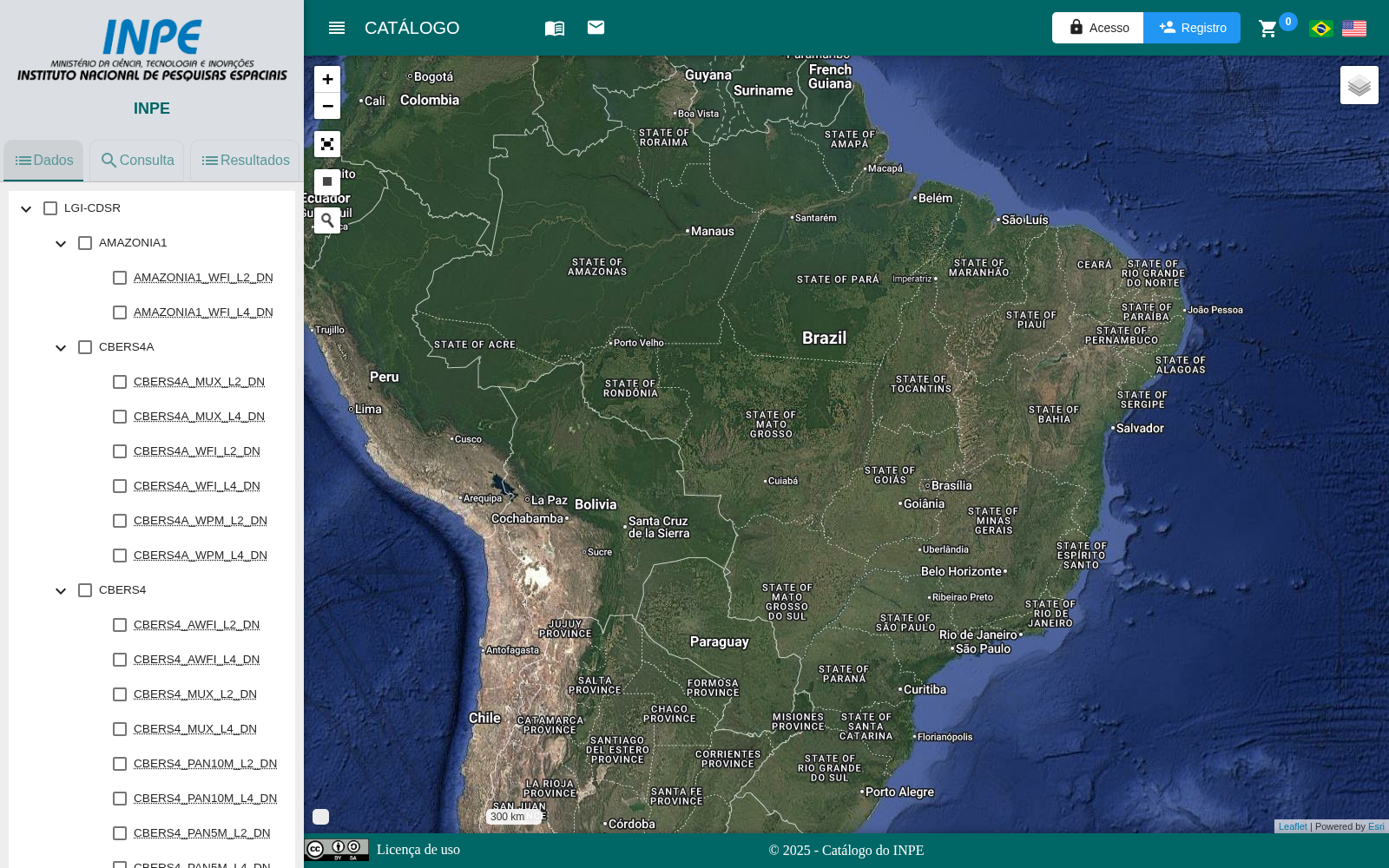The height and width of the screenshot is (868, 1389).
Task: Click the Registro button
Action: (1192, 28)
